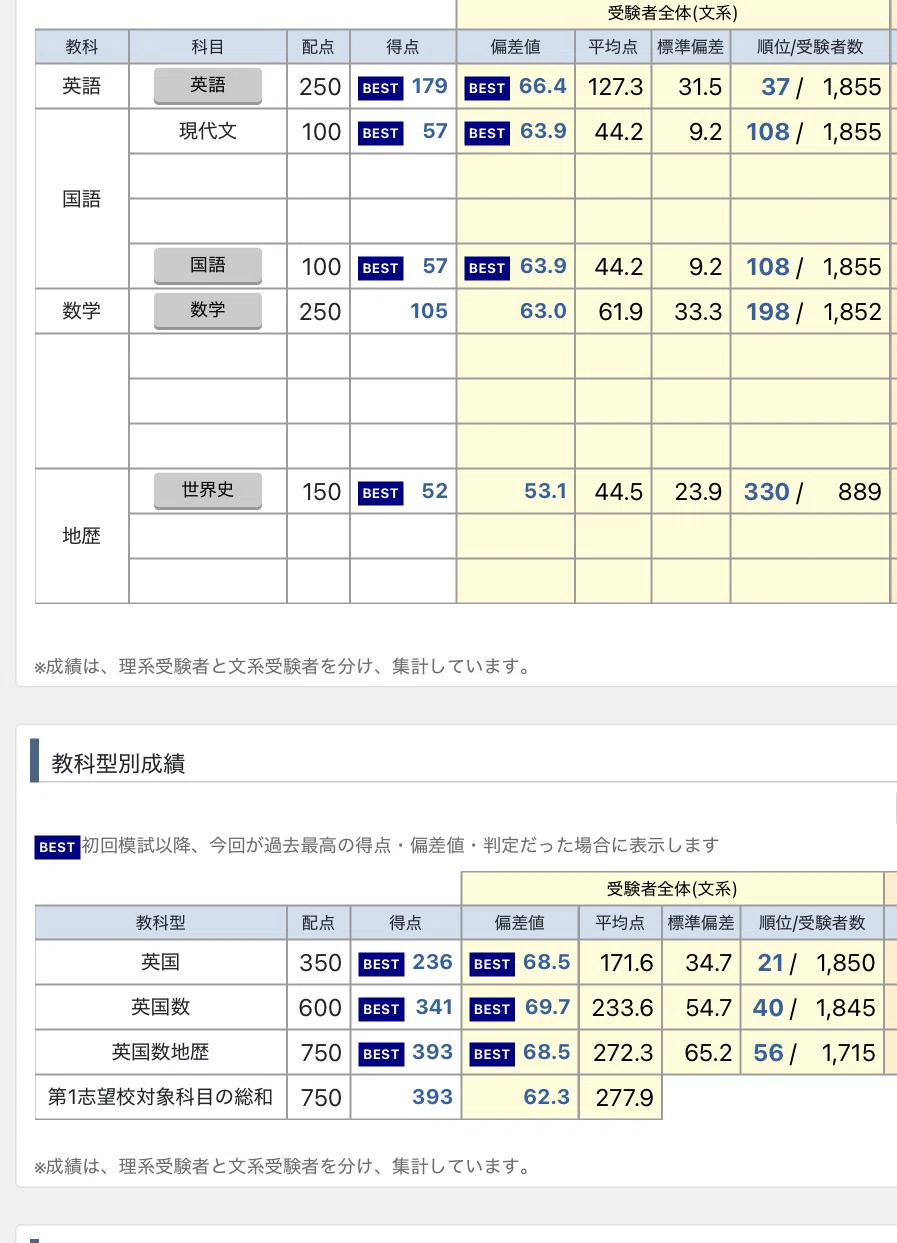
Task: Select first-choice total average 277.9
Action: (623, 1098)
